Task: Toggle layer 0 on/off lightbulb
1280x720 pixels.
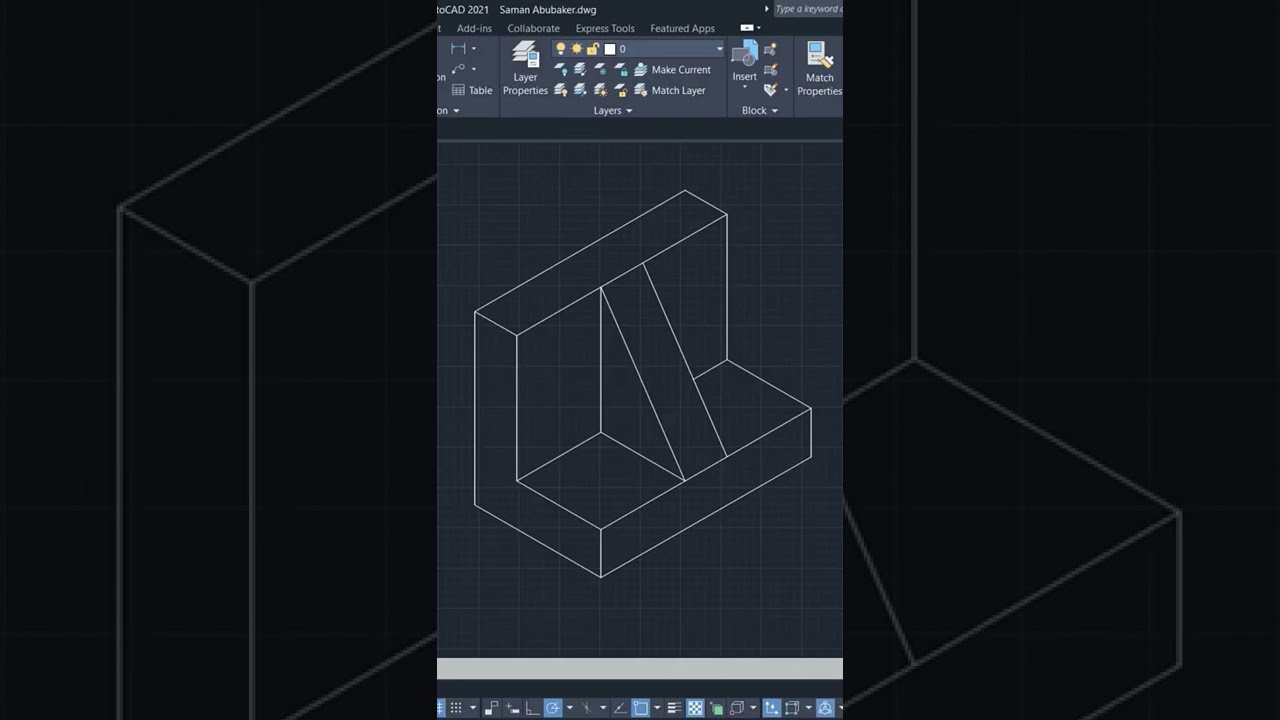Action: pos(561,48)
